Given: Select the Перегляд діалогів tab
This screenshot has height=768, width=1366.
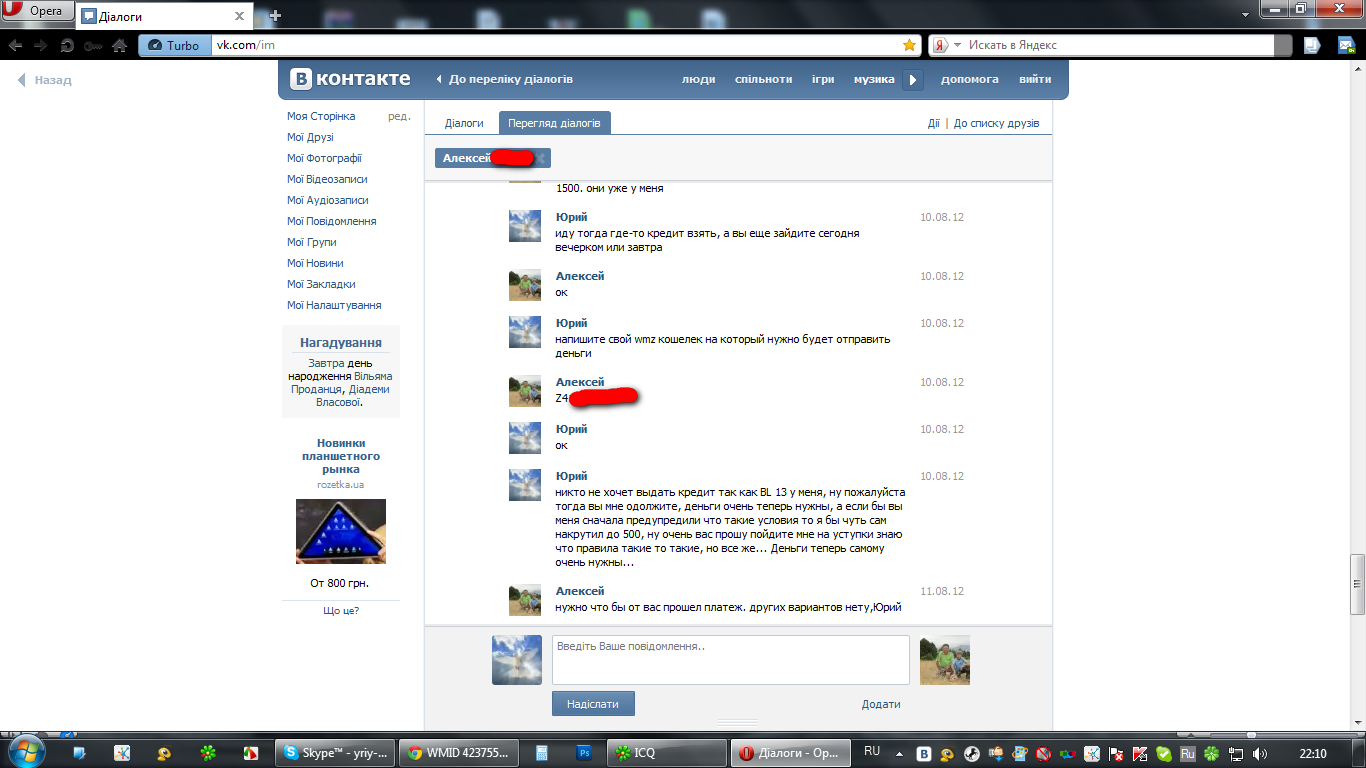Looking at the screenshot, I should (554, 123).
